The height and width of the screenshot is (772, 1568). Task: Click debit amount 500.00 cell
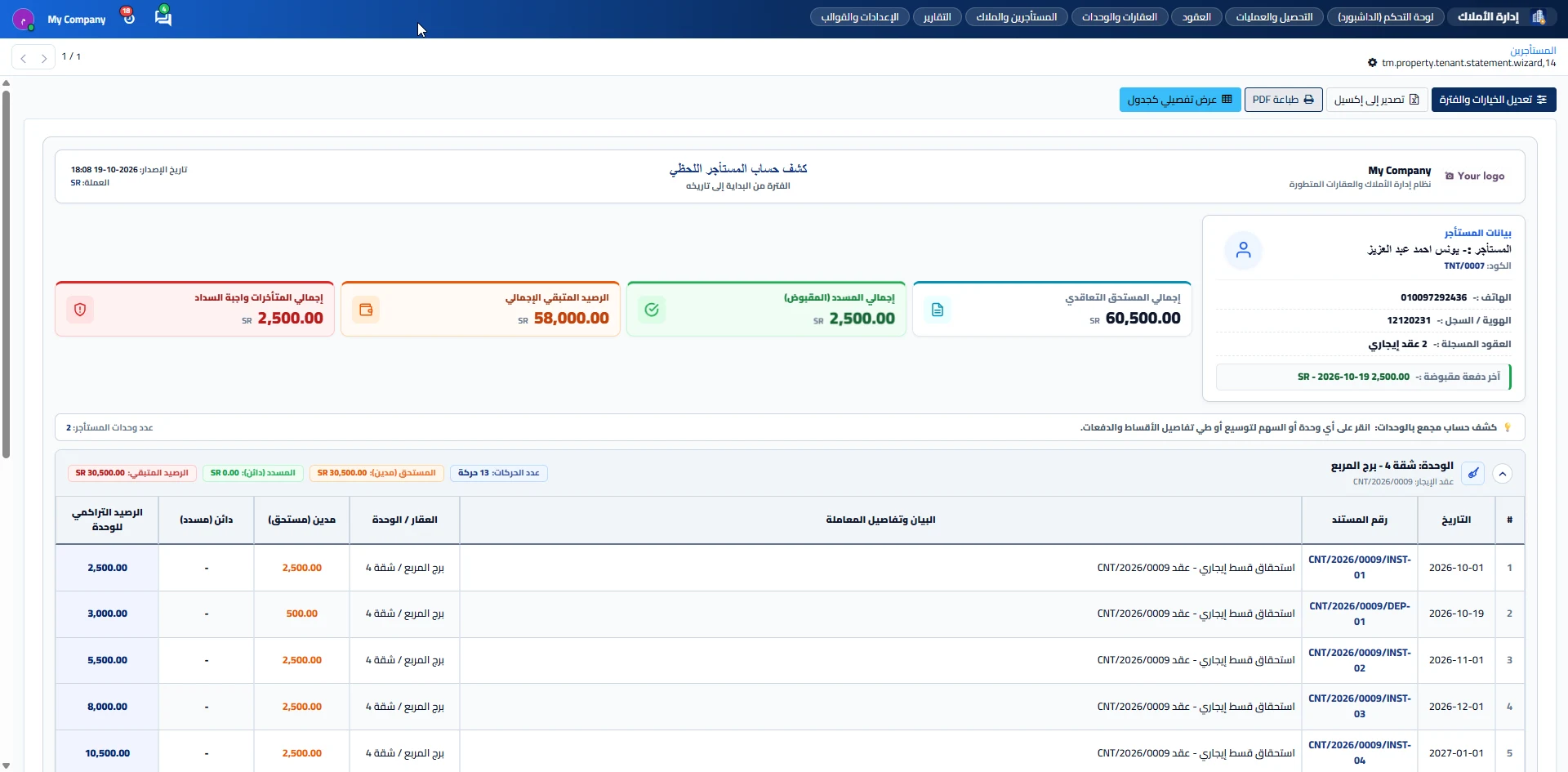(302, 614)
